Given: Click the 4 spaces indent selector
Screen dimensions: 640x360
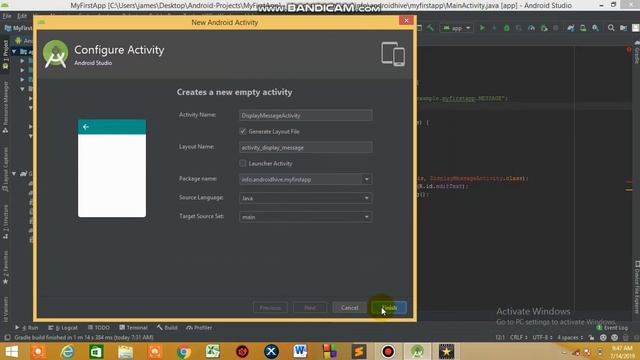Looking at the screenshot, I should tap(570, 337).
